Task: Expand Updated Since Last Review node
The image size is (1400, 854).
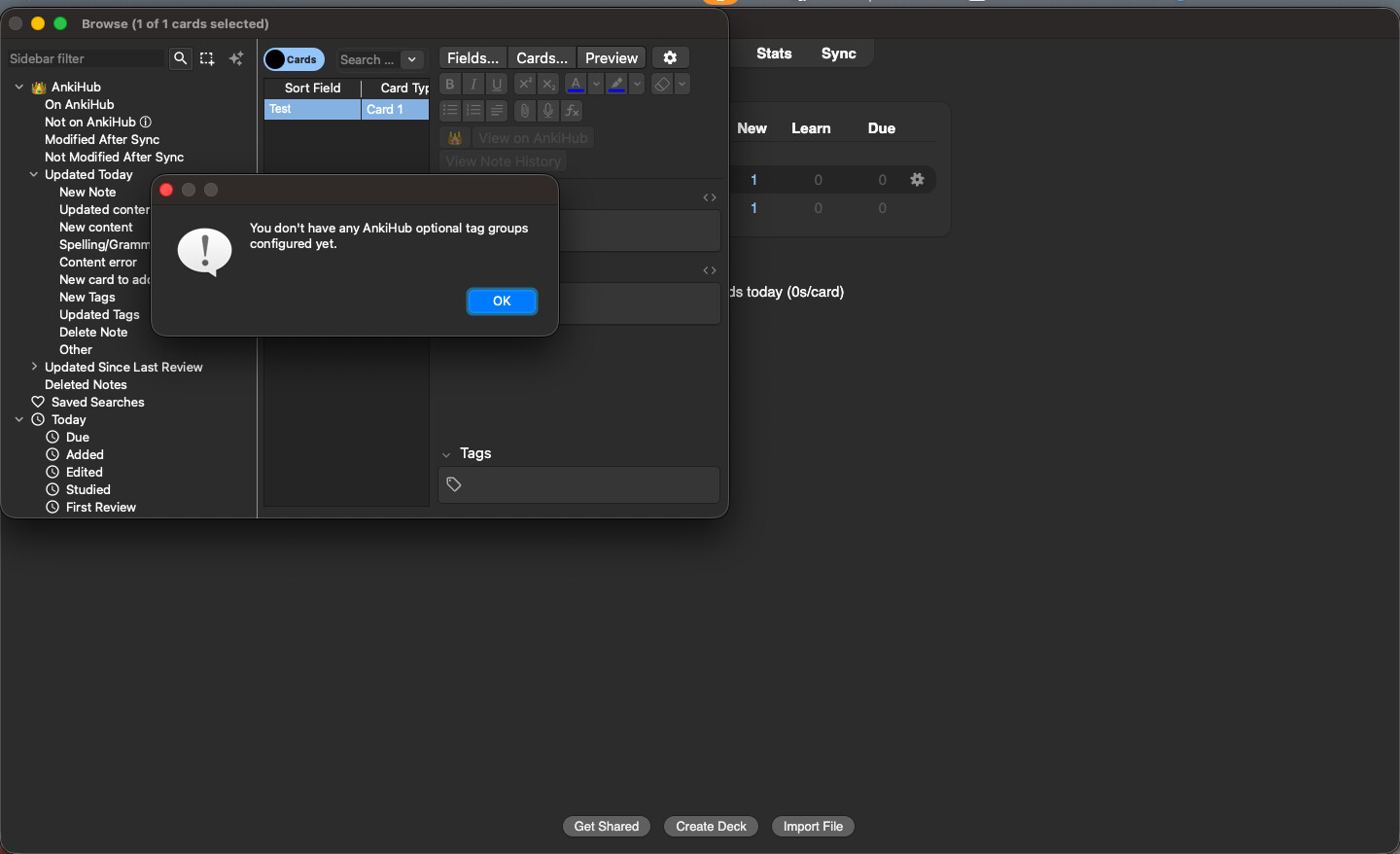Action: pyautogui.click(x=34, y=367)
